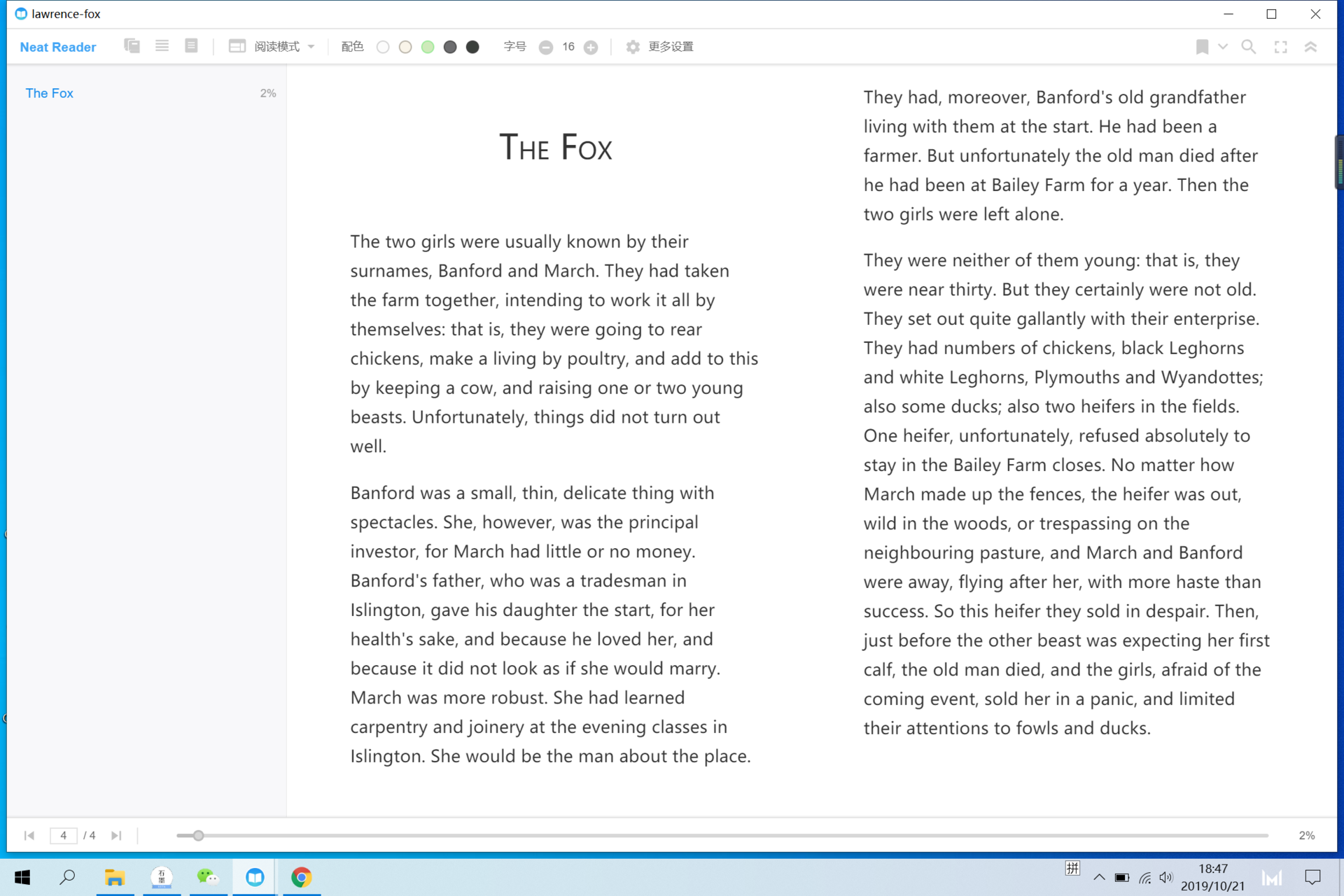Click the 字号 font size label
Image resolution: width=1344 pixels, height=896 pixels.
pos(514,47)
